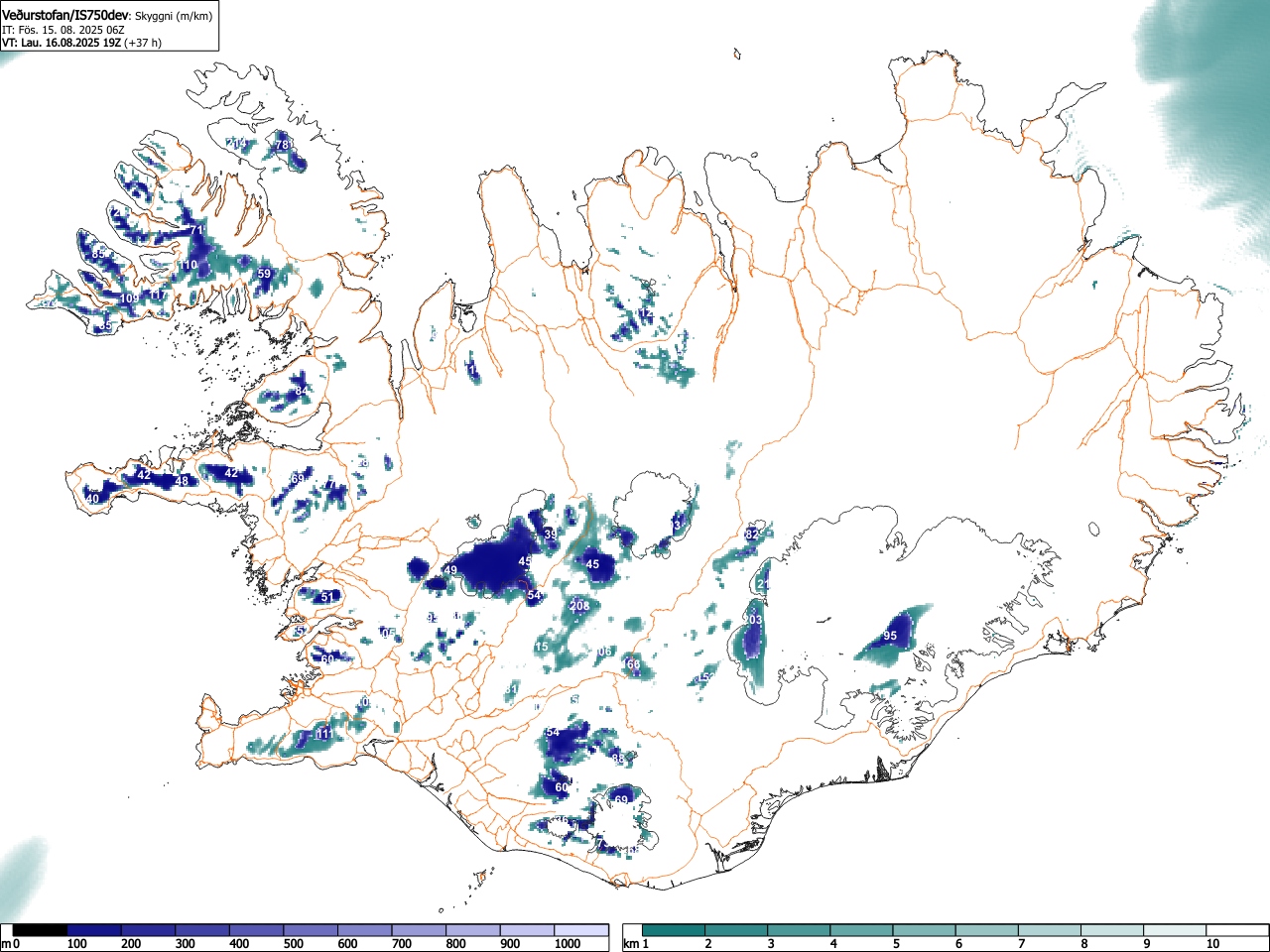Select the map value 40 at peninsula tip
Viewport: 1270px width, 952px height.
93,499
